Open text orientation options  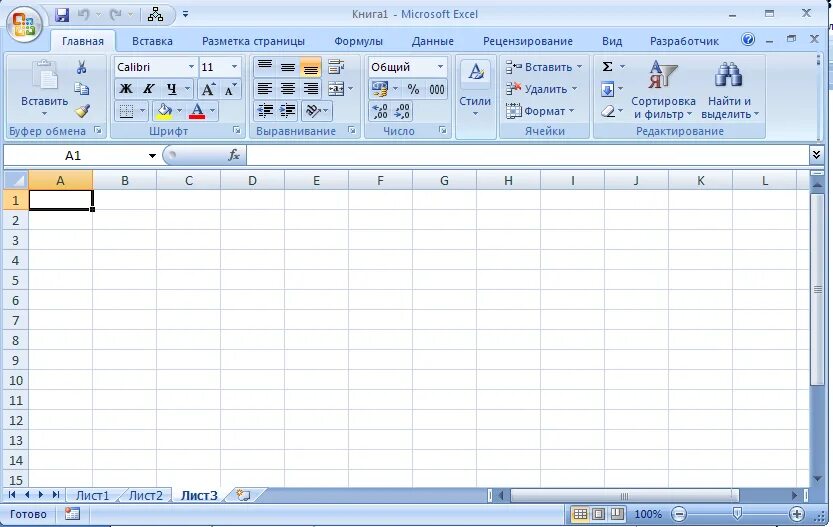click(316, 110)
